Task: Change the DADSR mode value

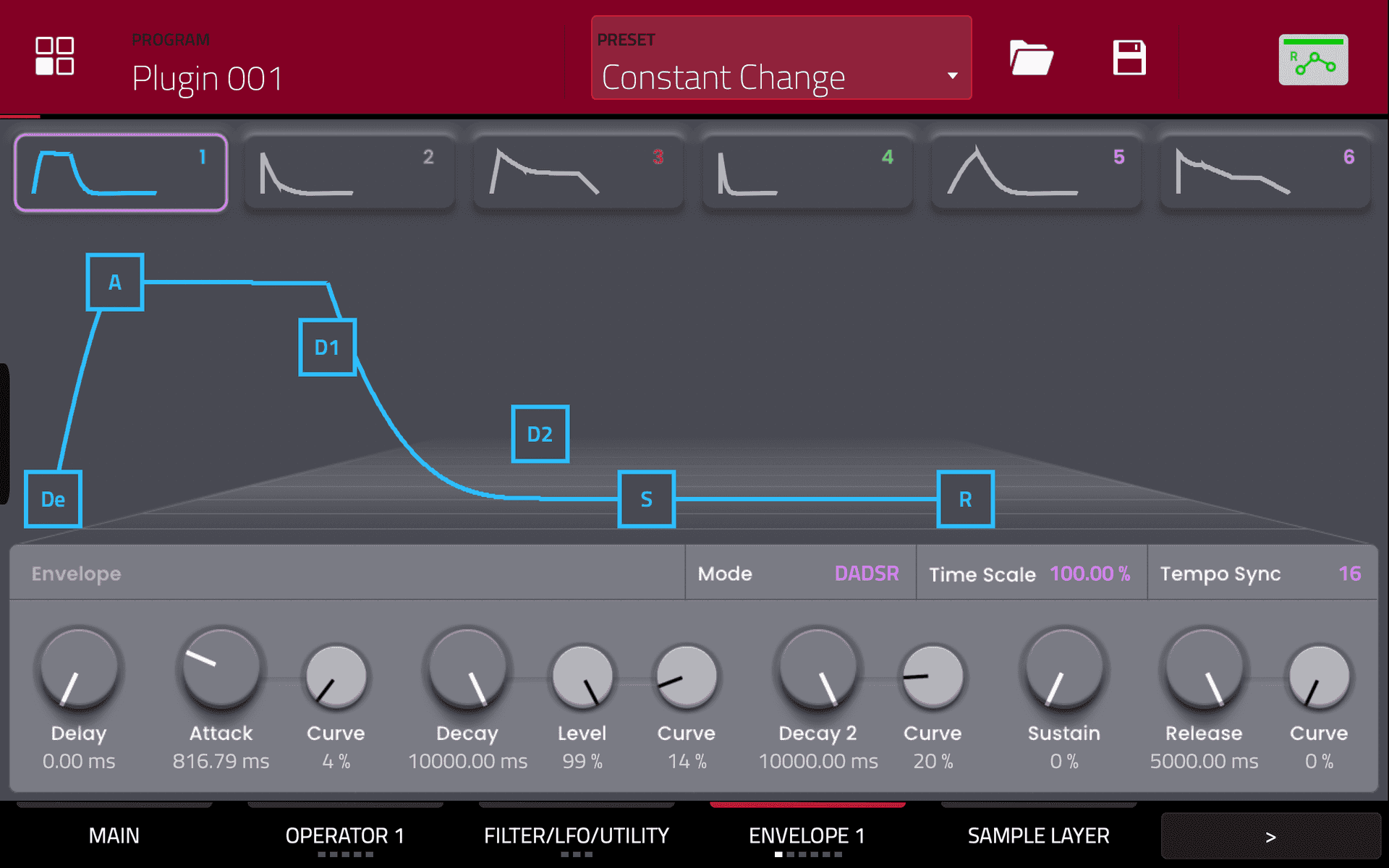Action: pos(866,574)
